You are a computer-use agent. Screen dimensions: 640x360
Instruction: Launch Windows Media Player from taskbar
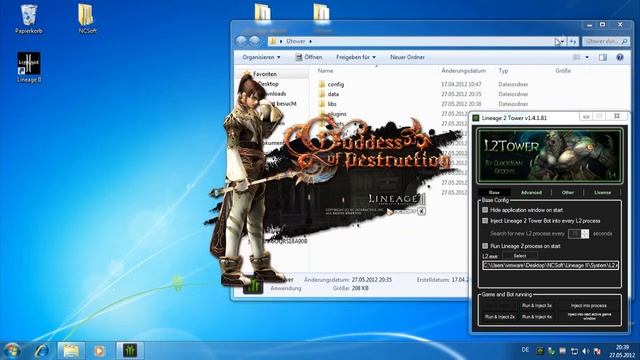[99, 351]
